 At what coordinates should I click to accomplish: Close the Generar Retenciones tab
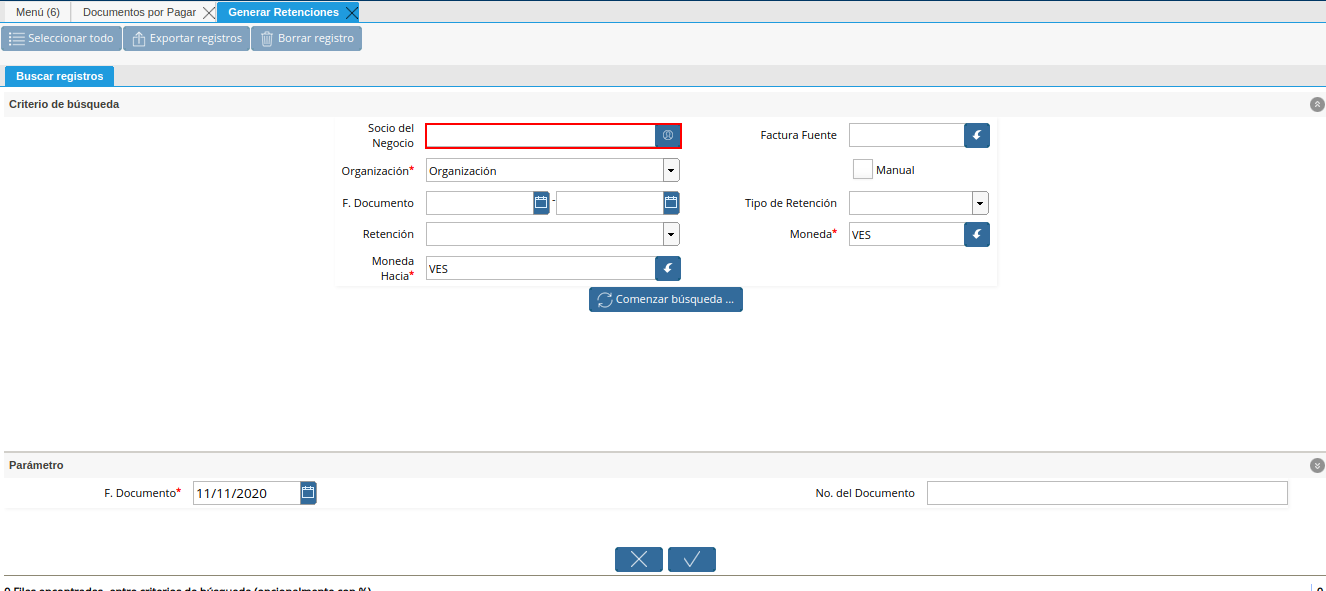point(351,12)
